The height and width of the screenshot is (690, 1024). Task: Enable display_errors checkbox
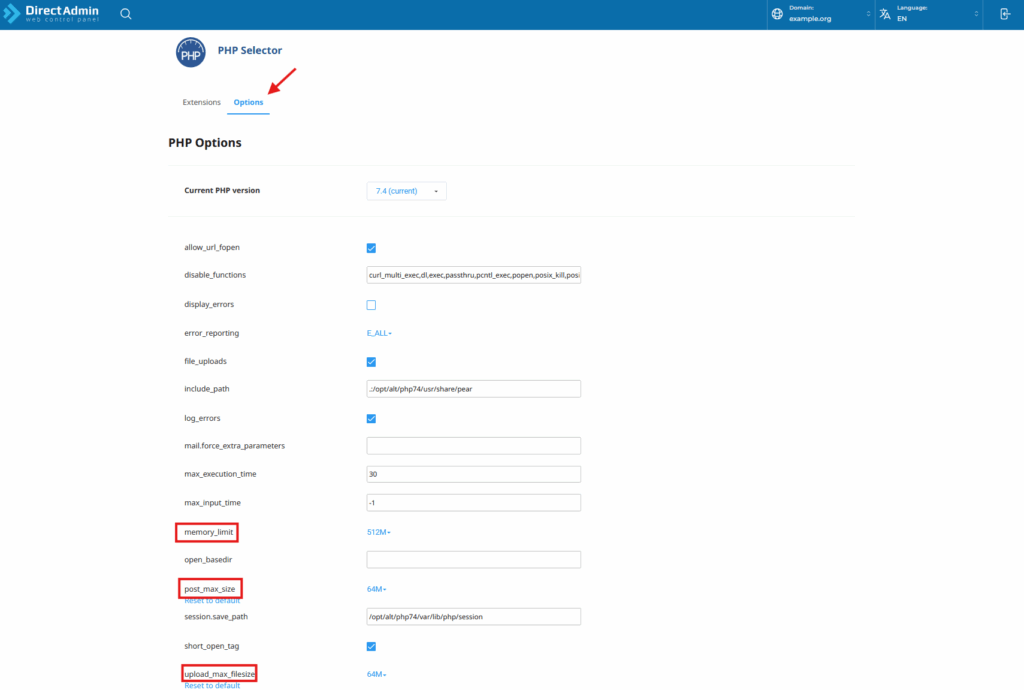point(371,303)
